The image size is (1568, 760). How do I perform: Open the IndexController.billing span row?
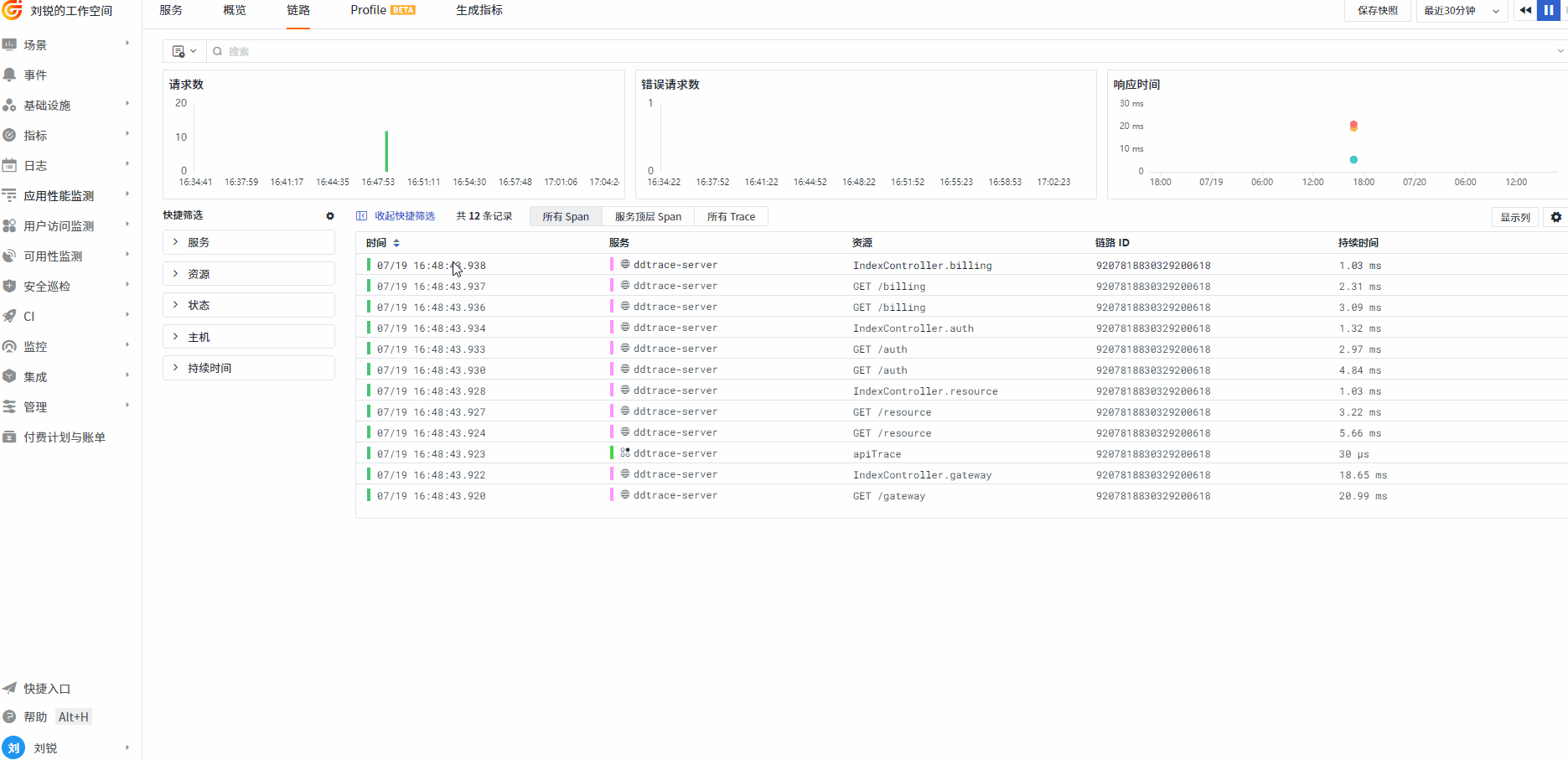point(961,265)
